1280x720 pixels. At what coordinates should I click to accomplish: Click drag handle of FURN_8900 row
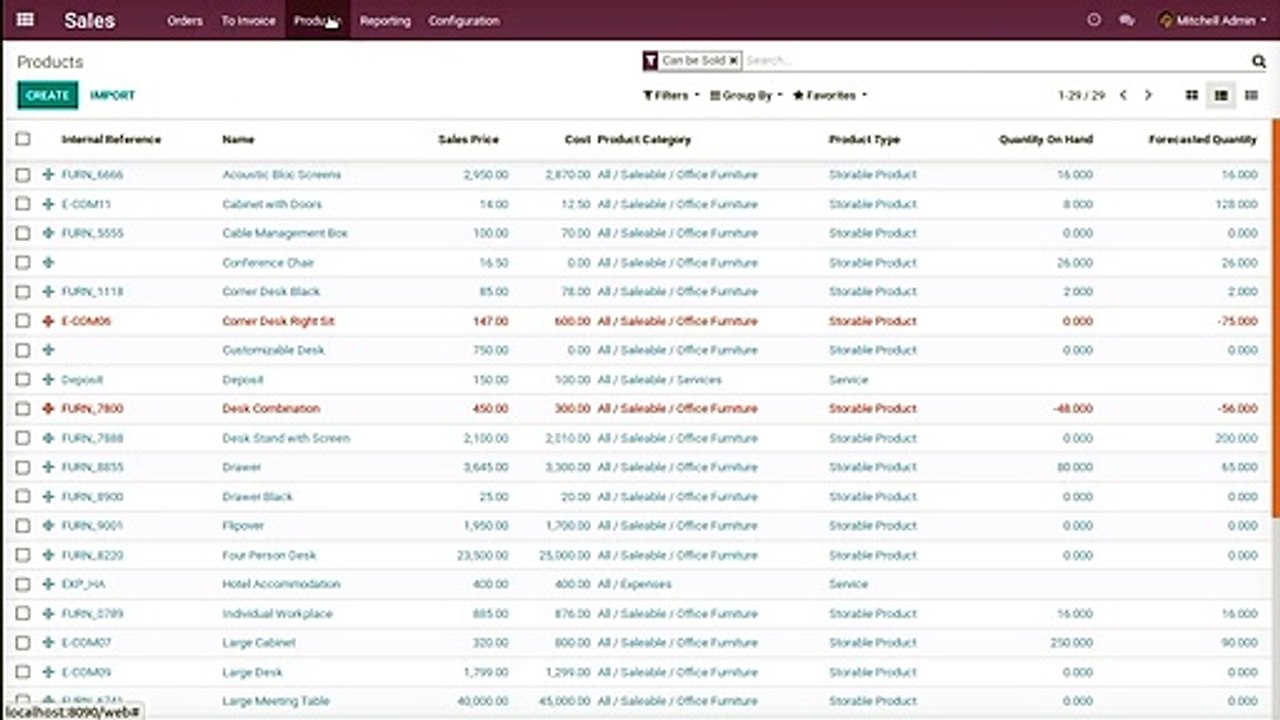48,496
